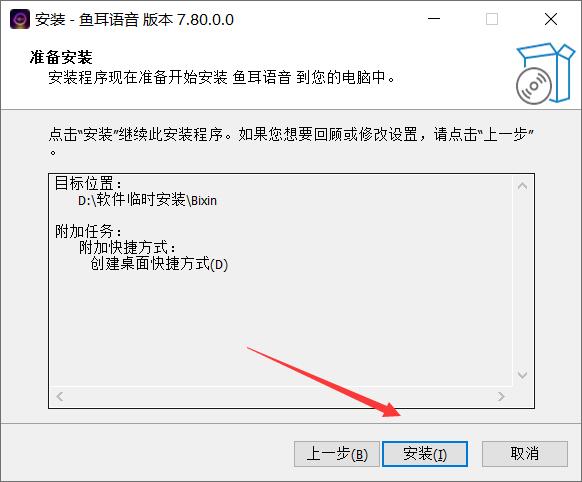Click the disabled maximize button
Screen dimensions: 582x482
point(492,19)
